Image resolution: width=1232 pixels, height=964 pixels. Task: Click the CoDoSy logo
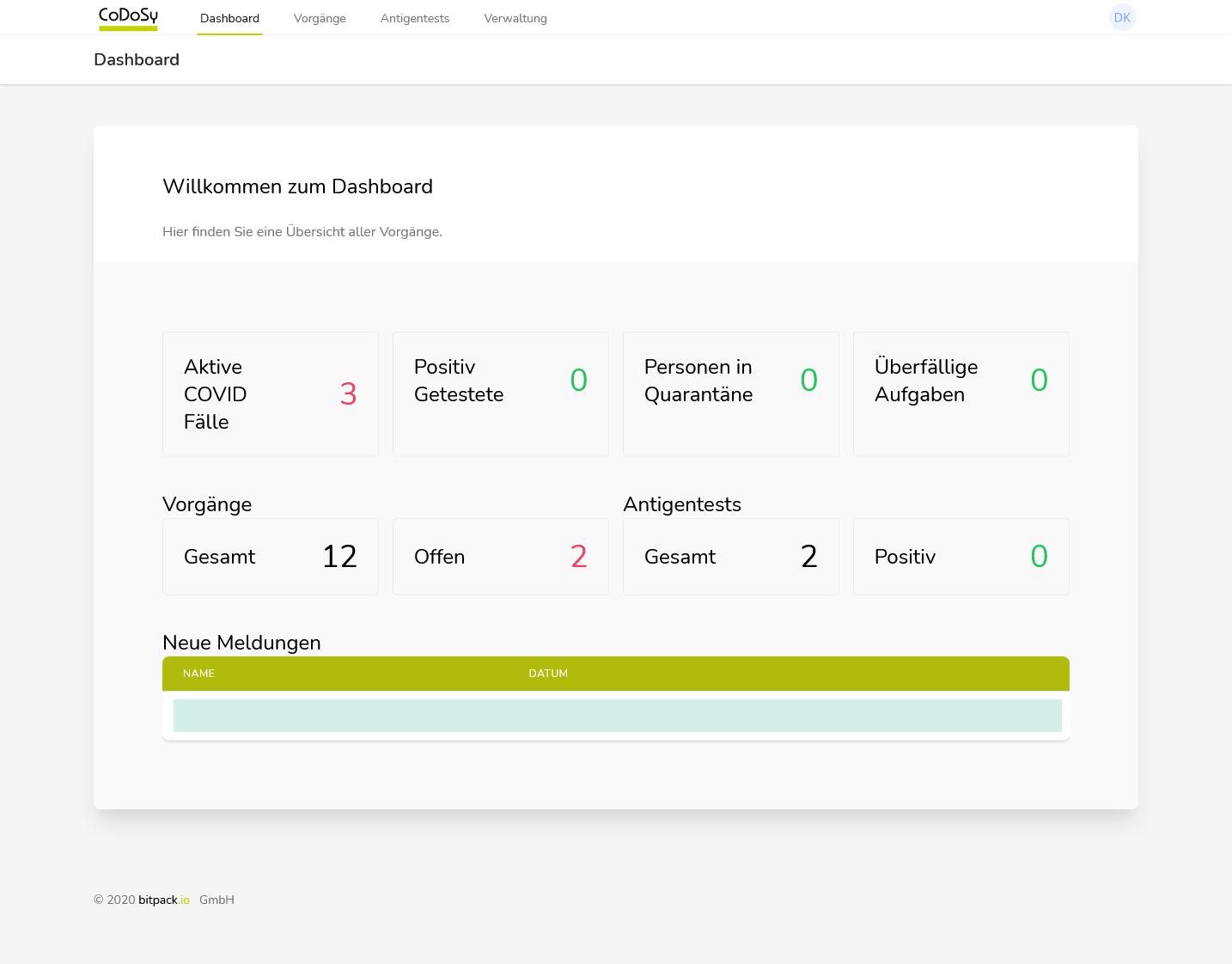tap(127, 17)
